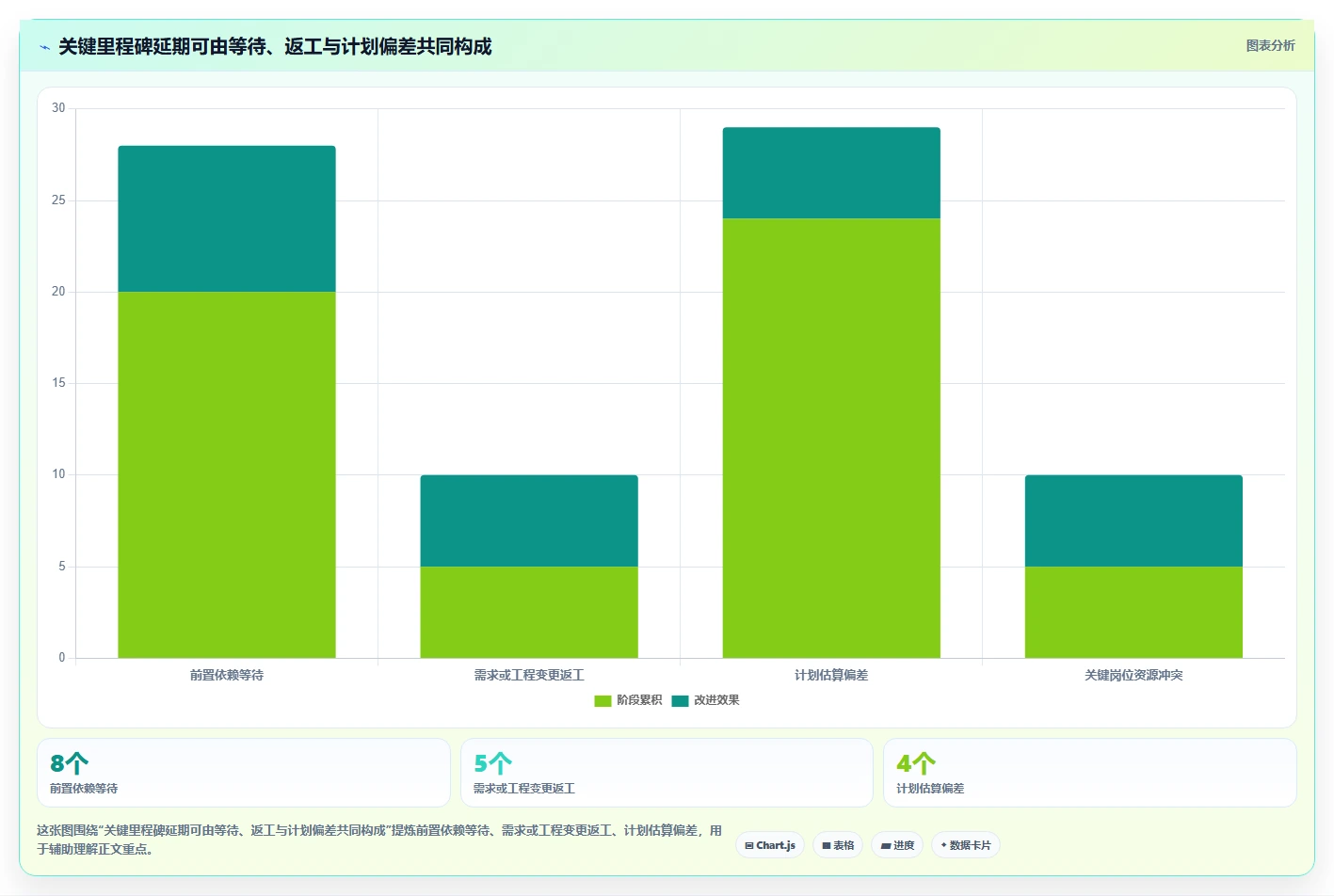Select the green 阶段累积 bar for 前置依赖等待
Screen dimensions: 1334x896
point(227,474)
